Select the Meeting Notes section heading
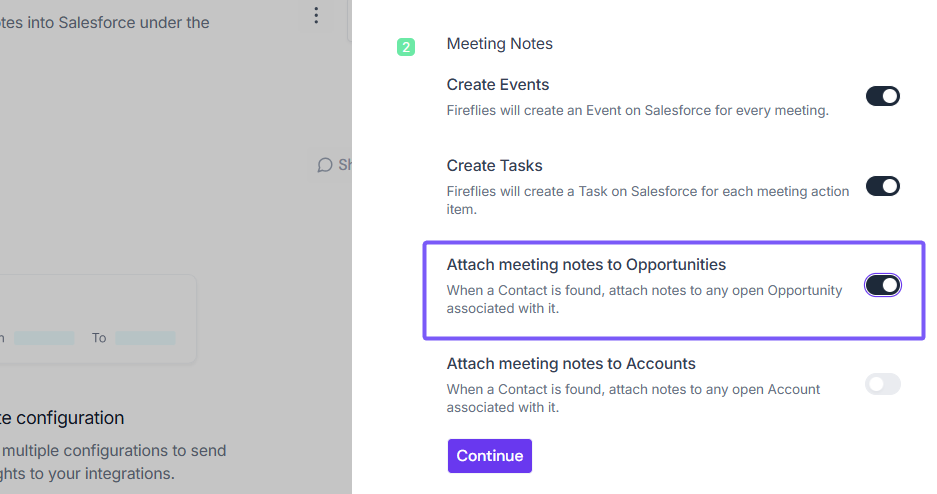 pos(499,44)
